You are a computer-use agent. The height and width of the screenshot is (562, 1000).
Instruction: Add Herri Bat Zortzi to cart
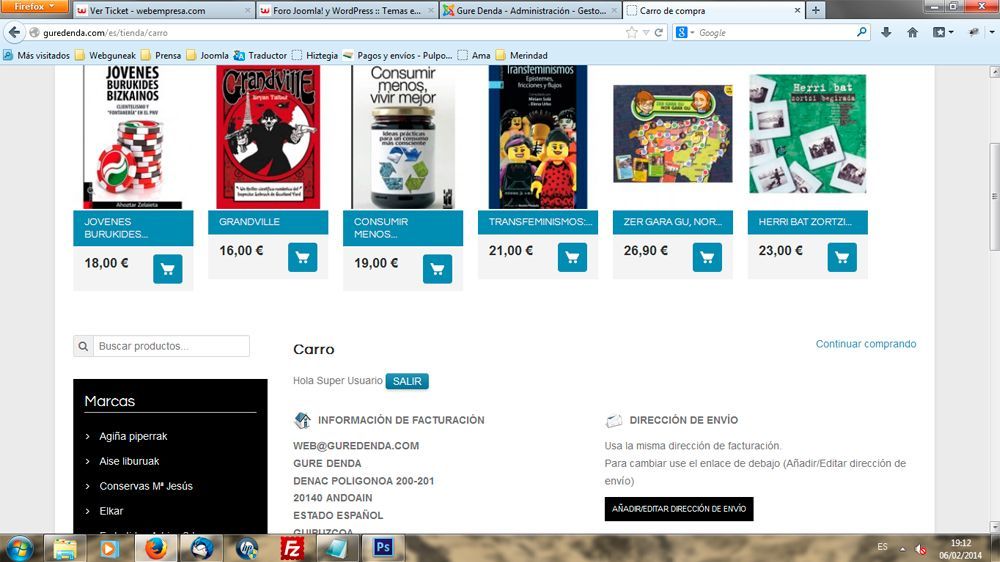point(842,257)
